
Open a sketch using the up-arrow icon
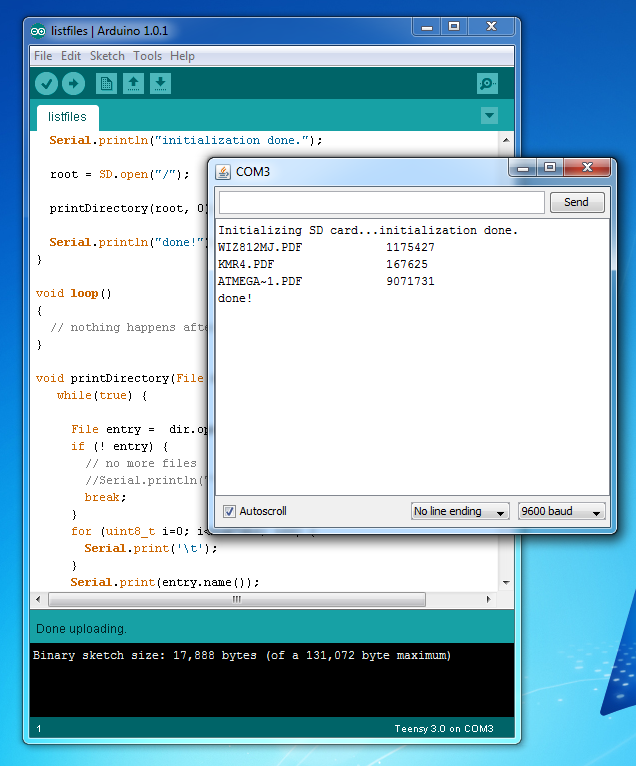coord(133,84)
